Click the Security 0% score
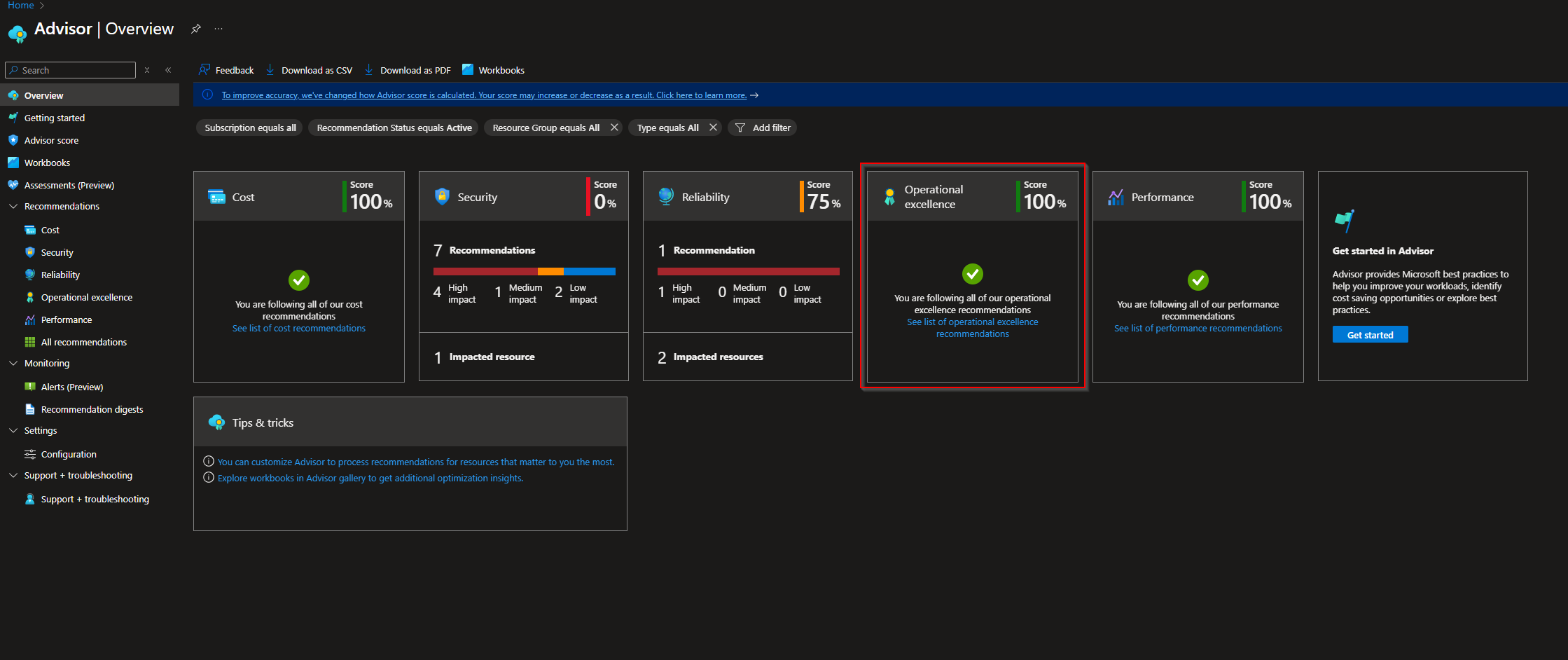 605,202
